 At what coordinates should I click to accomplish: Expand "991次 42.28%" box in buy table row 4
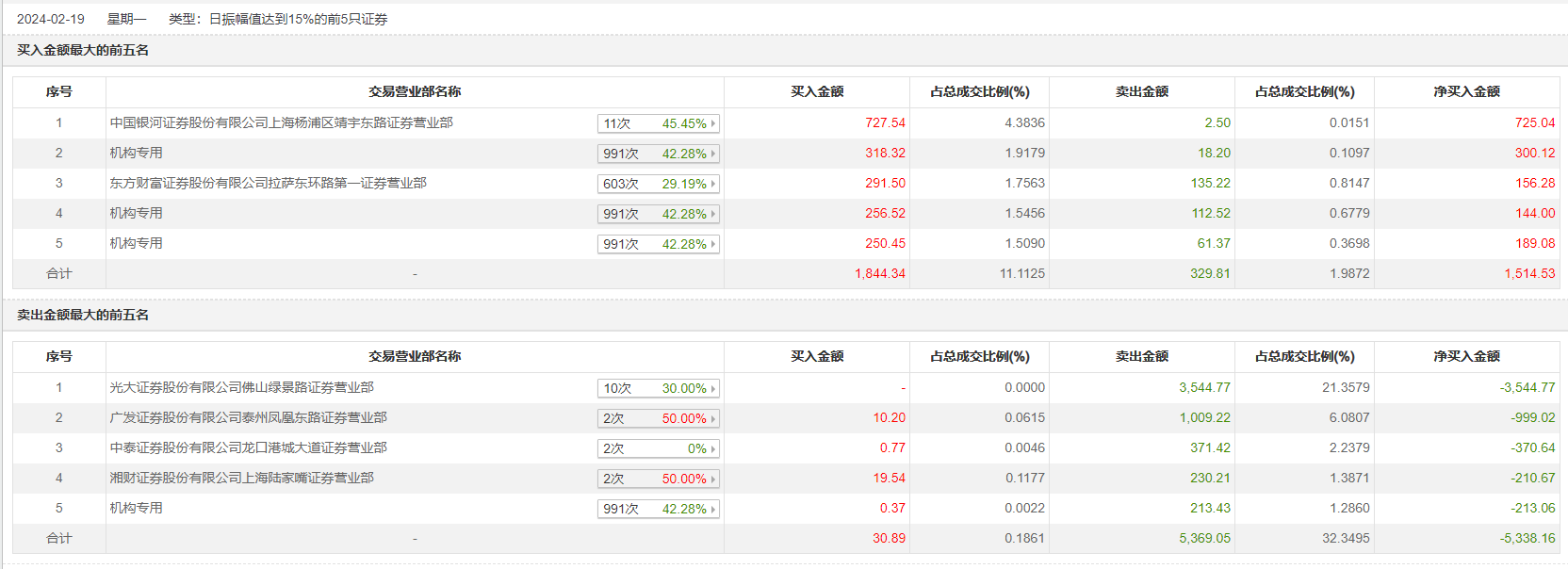pos(658,214)
